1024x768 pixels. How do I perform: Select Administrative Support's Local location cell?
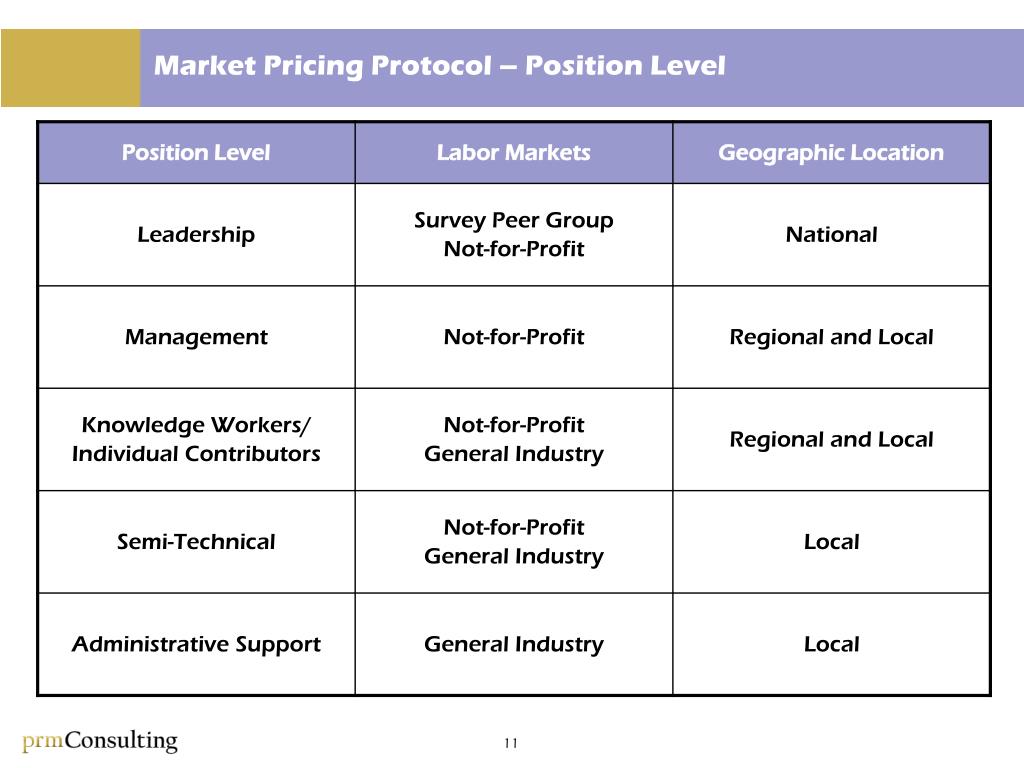(831, 645)
